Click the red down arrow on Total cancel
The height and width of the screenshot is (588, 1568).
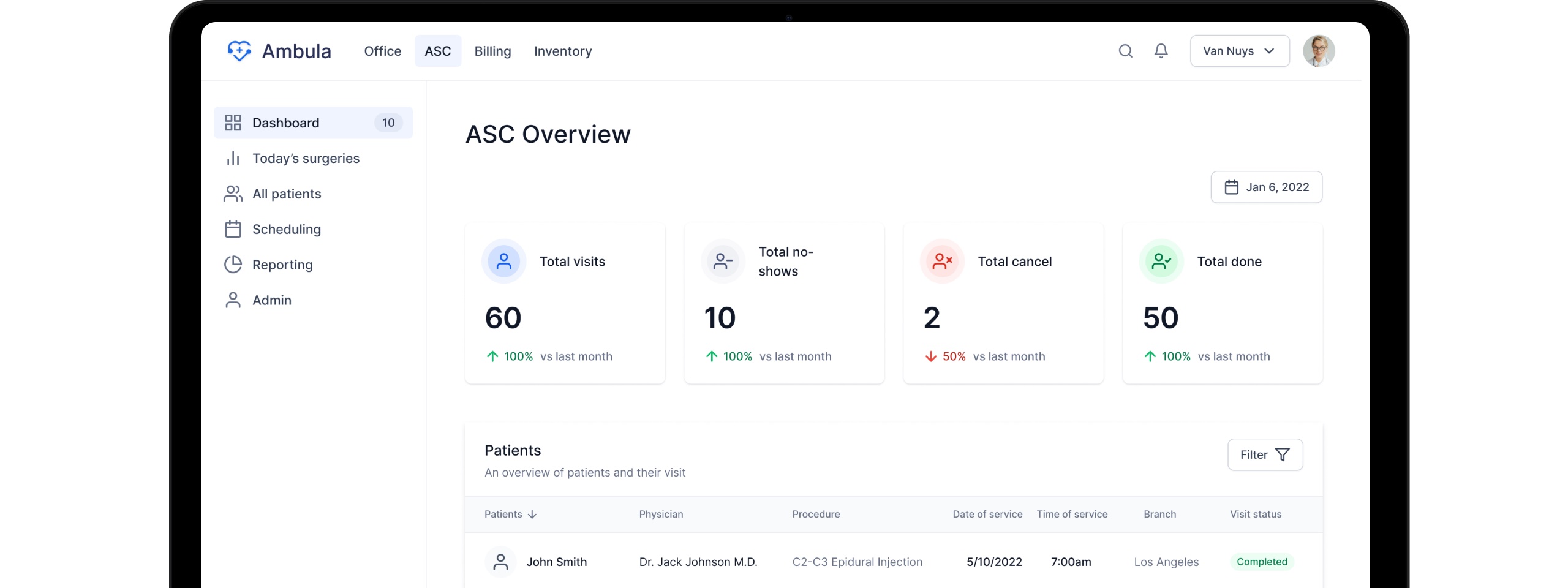coord(930,356)
